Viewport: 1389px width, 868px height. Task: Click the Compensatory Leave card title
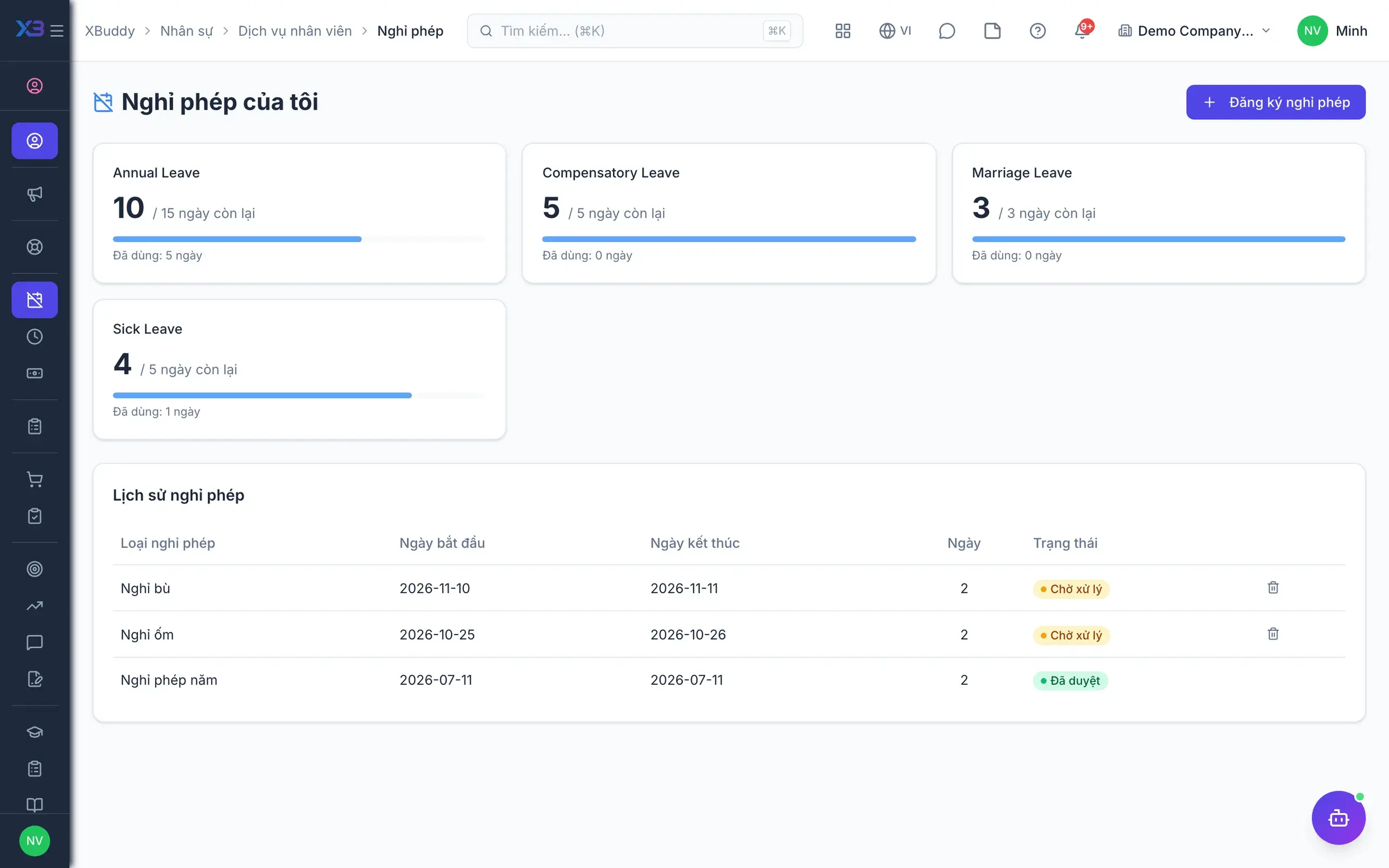(x=611, y=173)
